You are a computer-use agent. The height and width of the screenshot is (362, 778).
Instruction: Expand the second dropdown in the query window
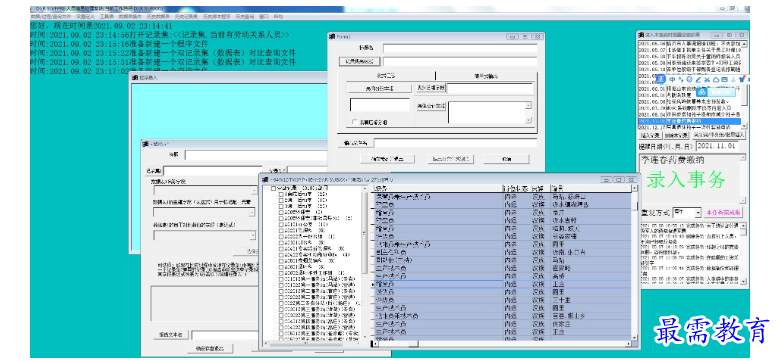(252, 212)
